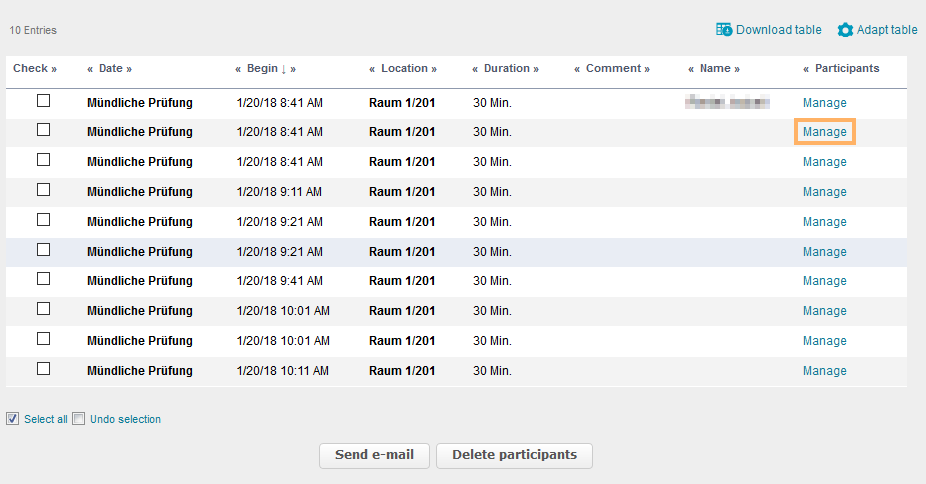Click the Download table icon
926x484 pixels.
(724, 30)
